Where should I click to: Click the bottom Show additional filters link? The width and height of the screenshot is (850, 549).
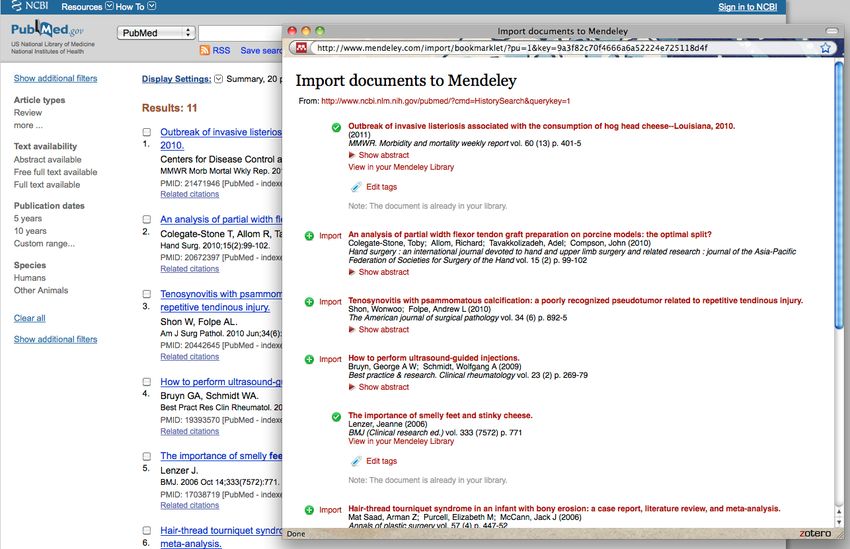pyautogui.click(x=55, y=339)
